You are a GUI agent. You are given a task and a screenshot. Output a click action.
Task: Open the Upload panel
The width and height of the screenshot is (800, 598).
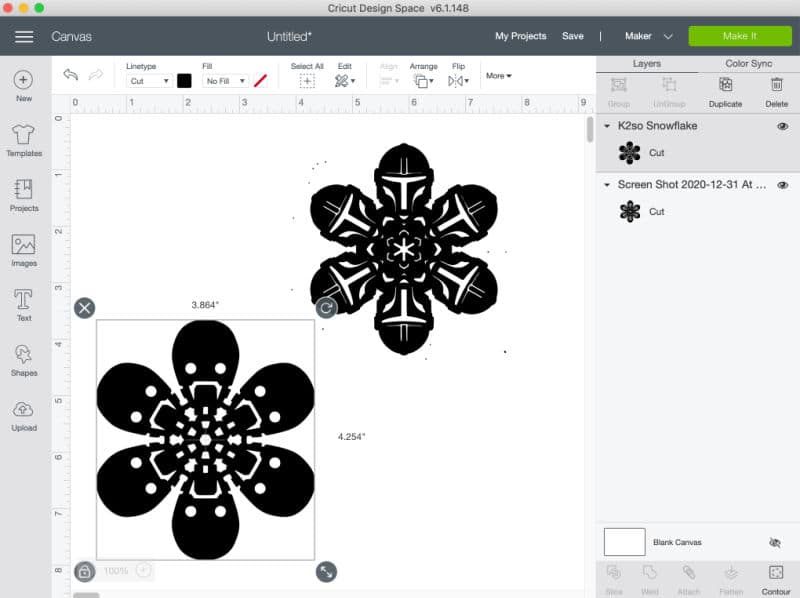pyautogui.click(x=24, y=415)
